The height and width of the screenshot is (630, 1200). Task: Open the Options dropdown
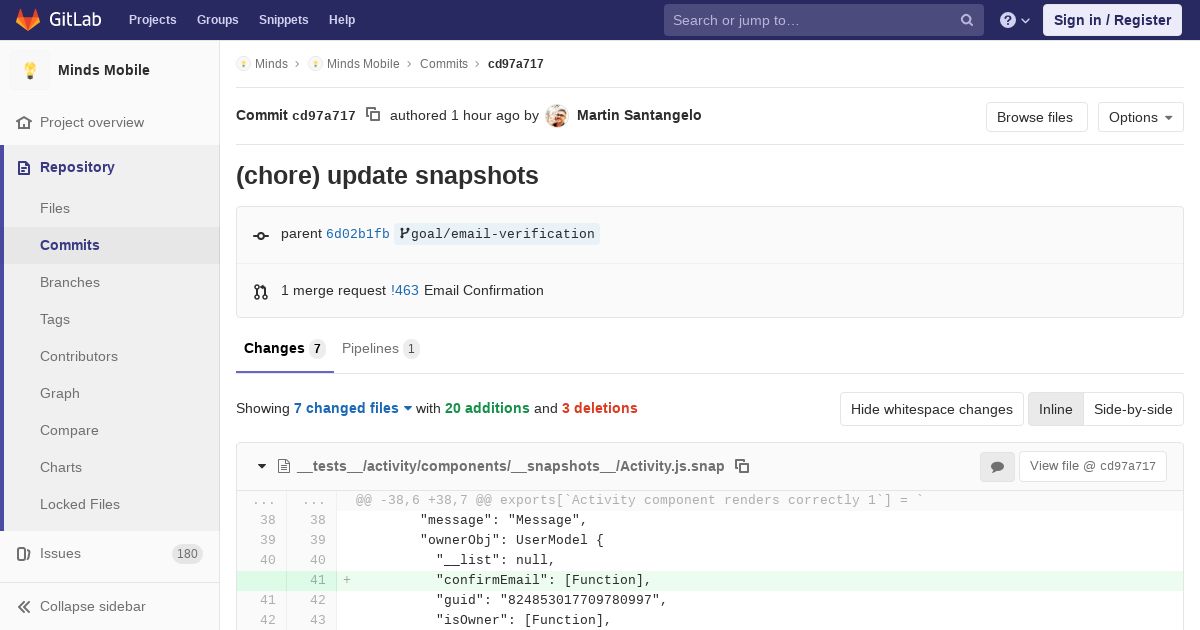1141,117
